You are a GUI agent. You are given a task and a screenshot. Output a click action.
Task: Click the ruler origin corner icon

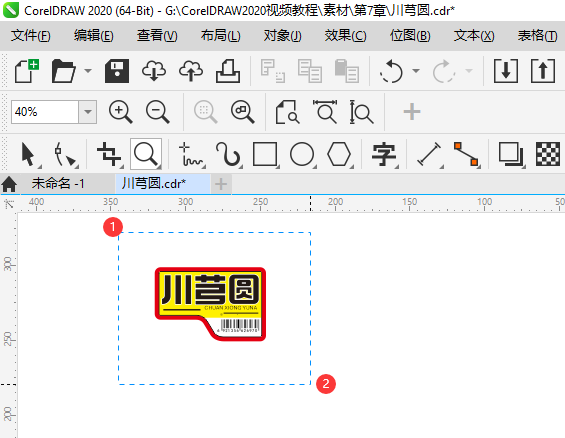tap(9, 204)
